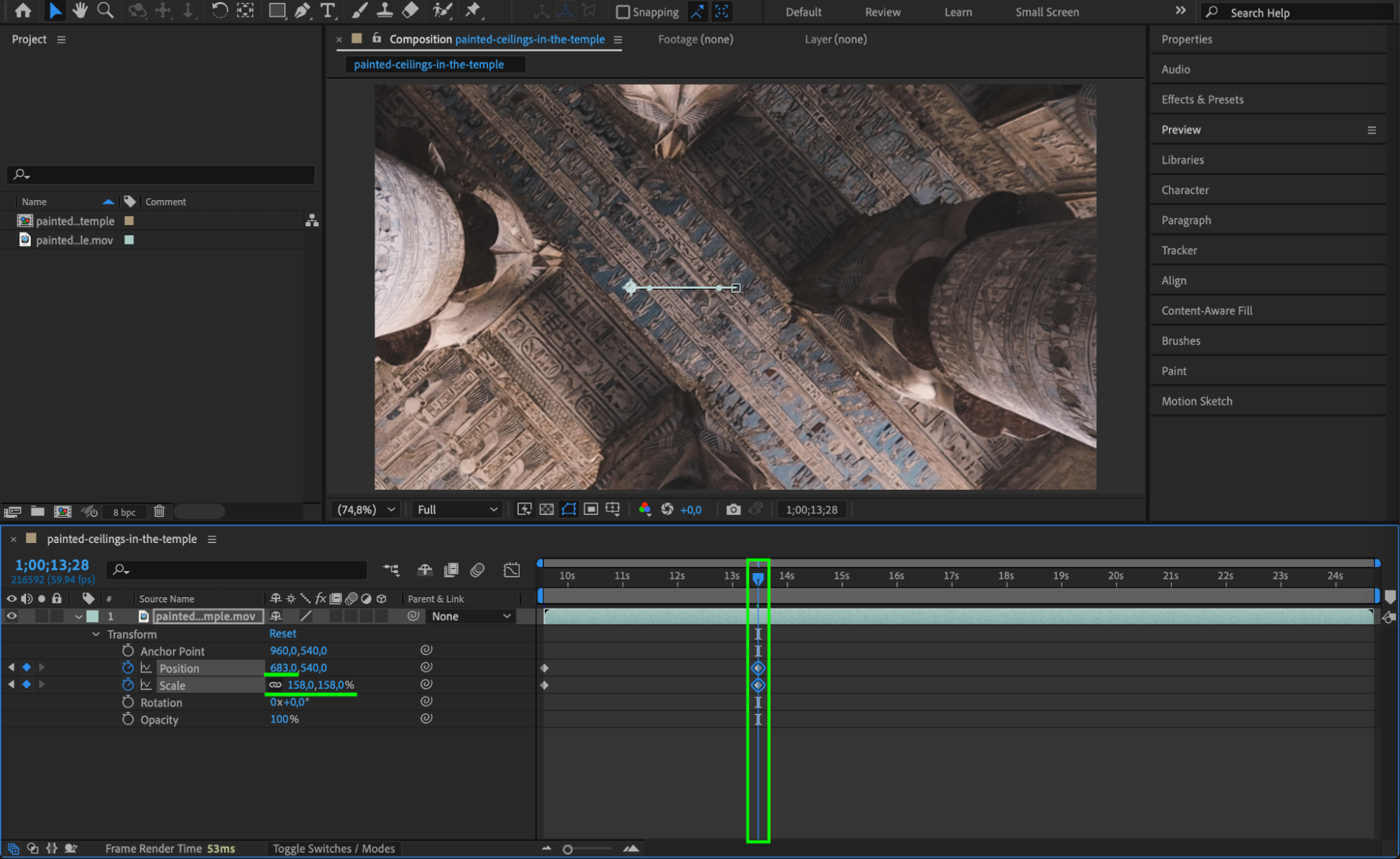Screen dimensions: 1400x859
Task: Click the timeline zoom slider
Action: [568, 849]
